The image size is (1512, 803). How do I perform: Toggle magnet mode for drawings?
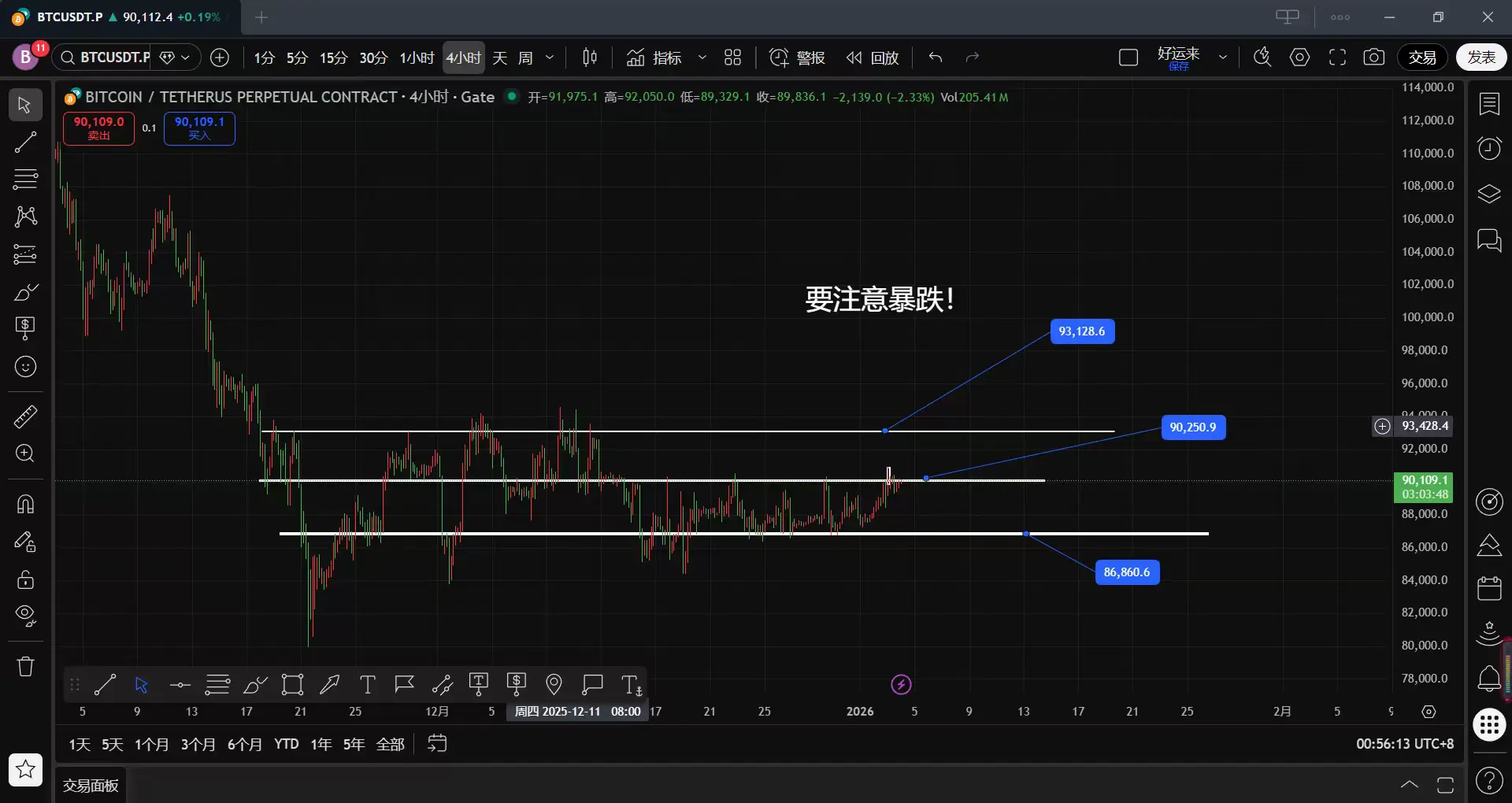point(25,504)
